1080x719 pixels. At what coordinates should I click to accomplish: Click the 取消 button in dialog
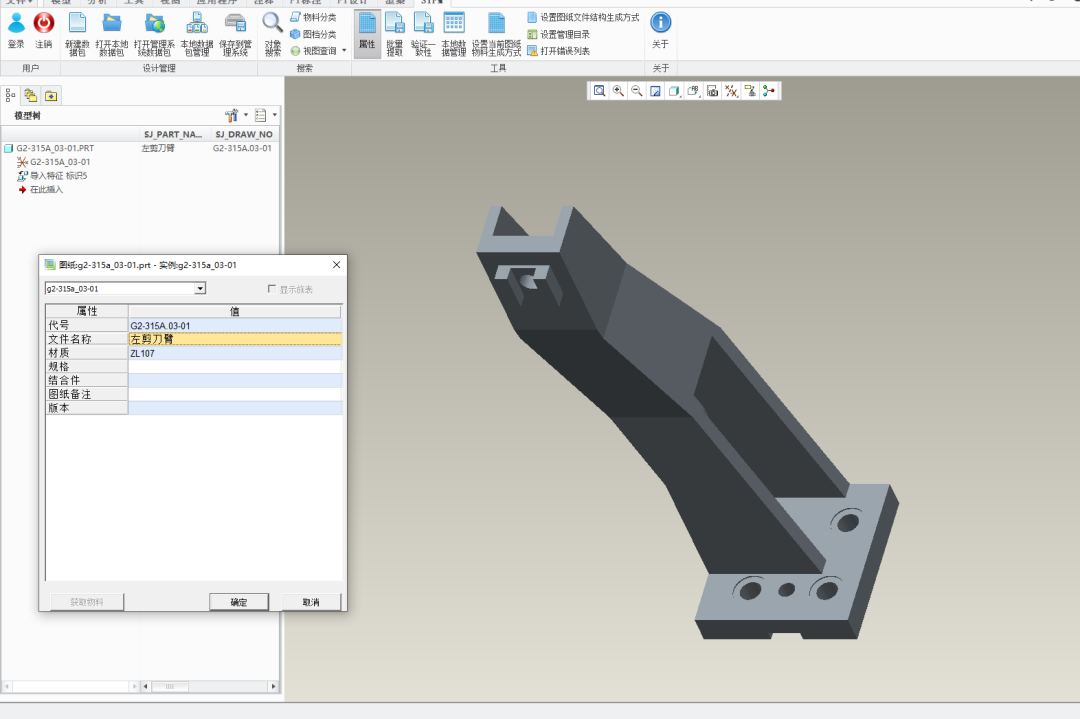click(310, 602)
